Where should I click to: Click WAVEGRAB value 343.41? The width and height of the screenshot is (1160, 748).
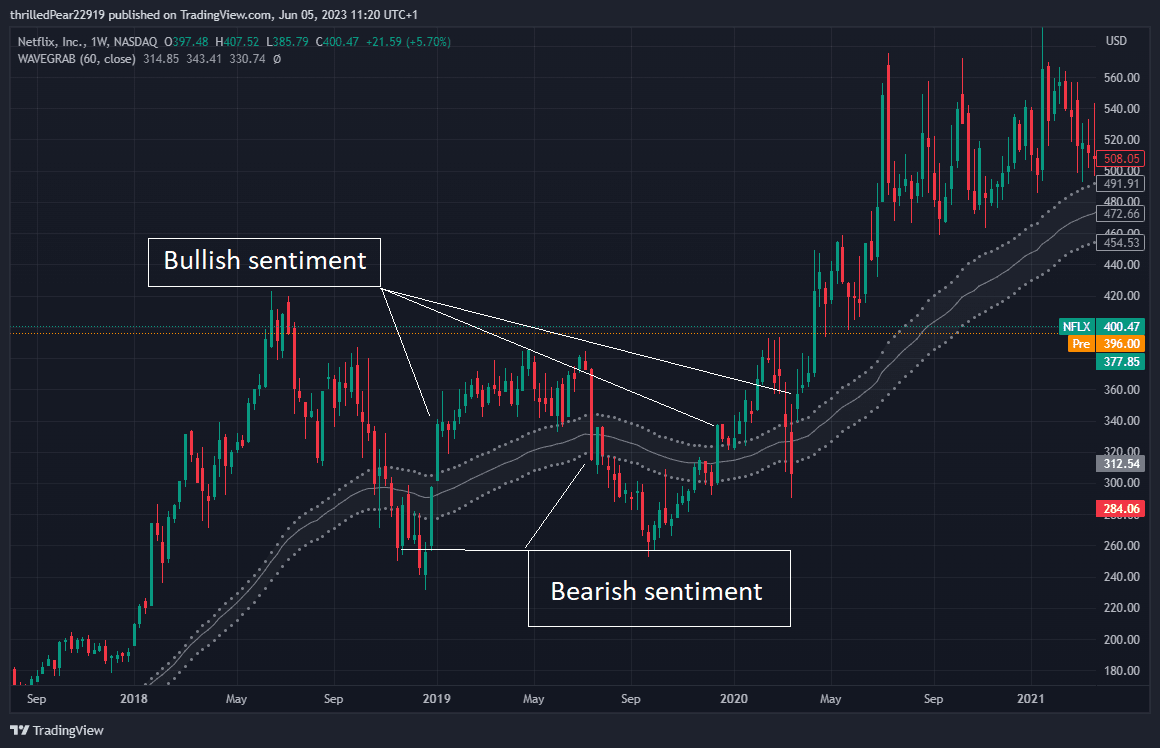(x=204, y=59)
